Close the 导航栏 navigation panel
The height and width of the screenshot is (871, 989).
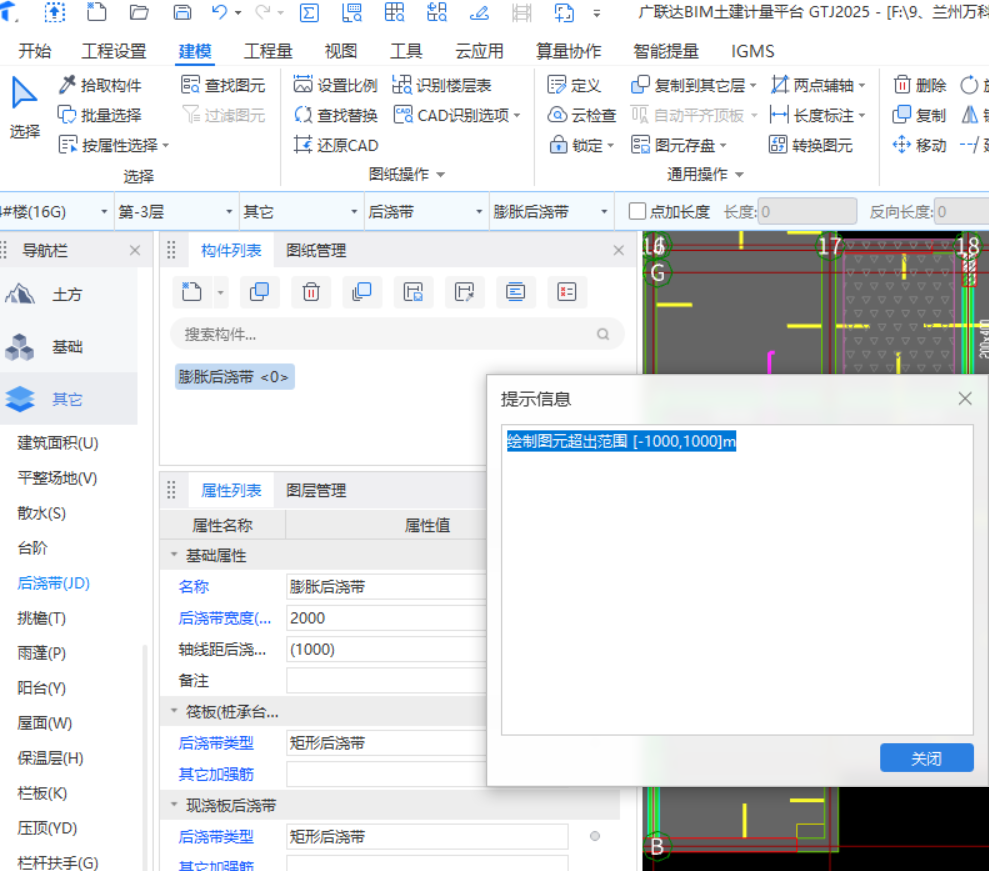(135, 250)
